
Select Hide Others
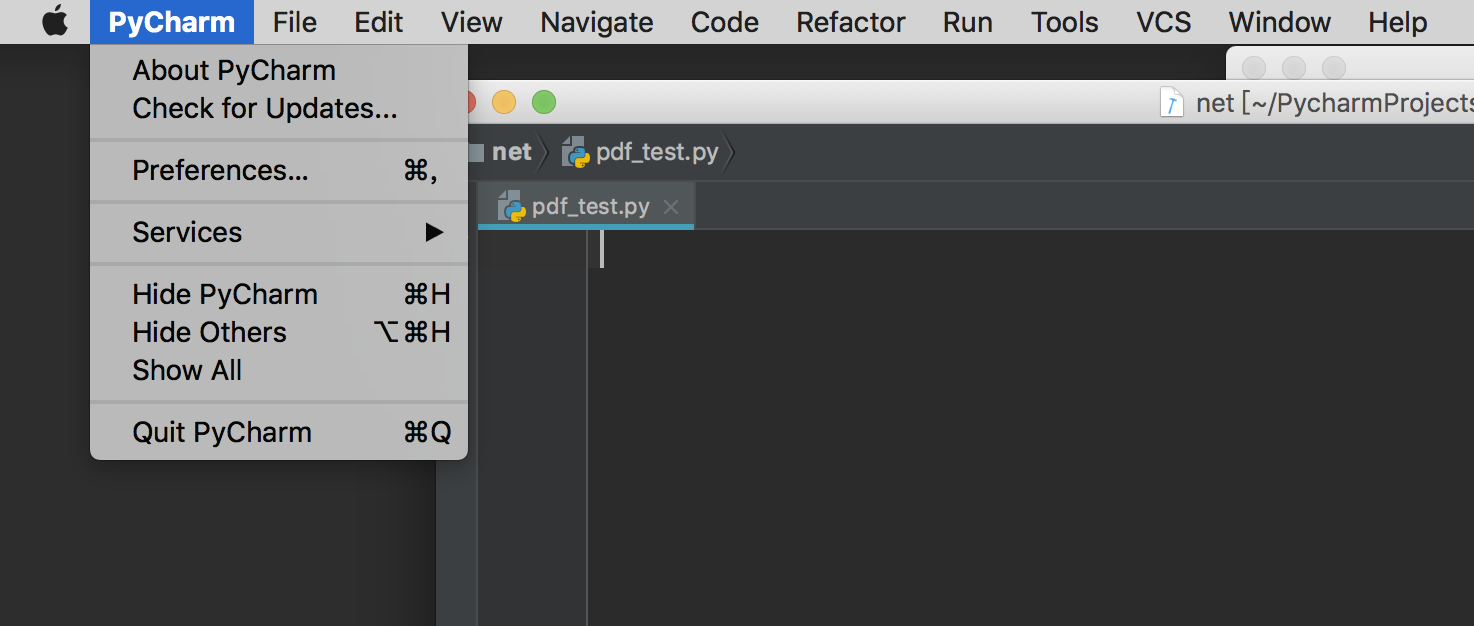tap(279, 332)
